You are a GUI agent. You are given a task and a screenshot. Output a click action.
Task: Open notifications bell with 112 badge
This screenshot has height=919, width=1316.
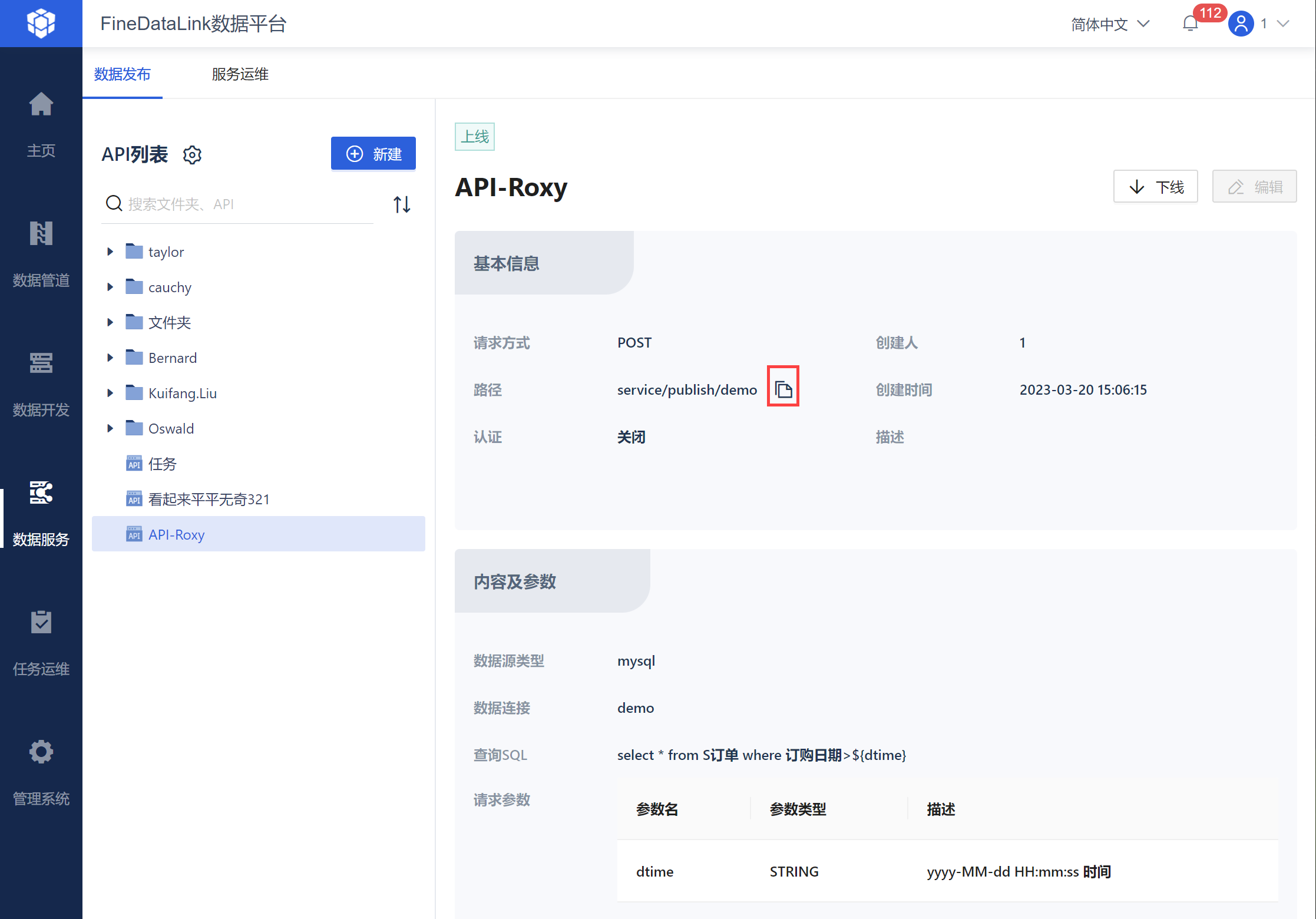[x=1191, y=24]
